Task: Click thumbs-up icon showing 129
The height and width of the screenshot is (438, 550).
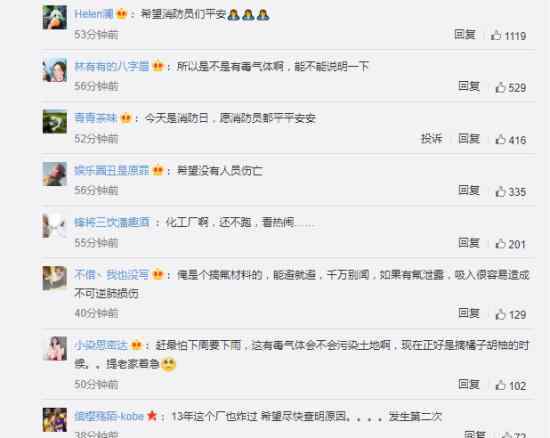Action: click(500, 314)
